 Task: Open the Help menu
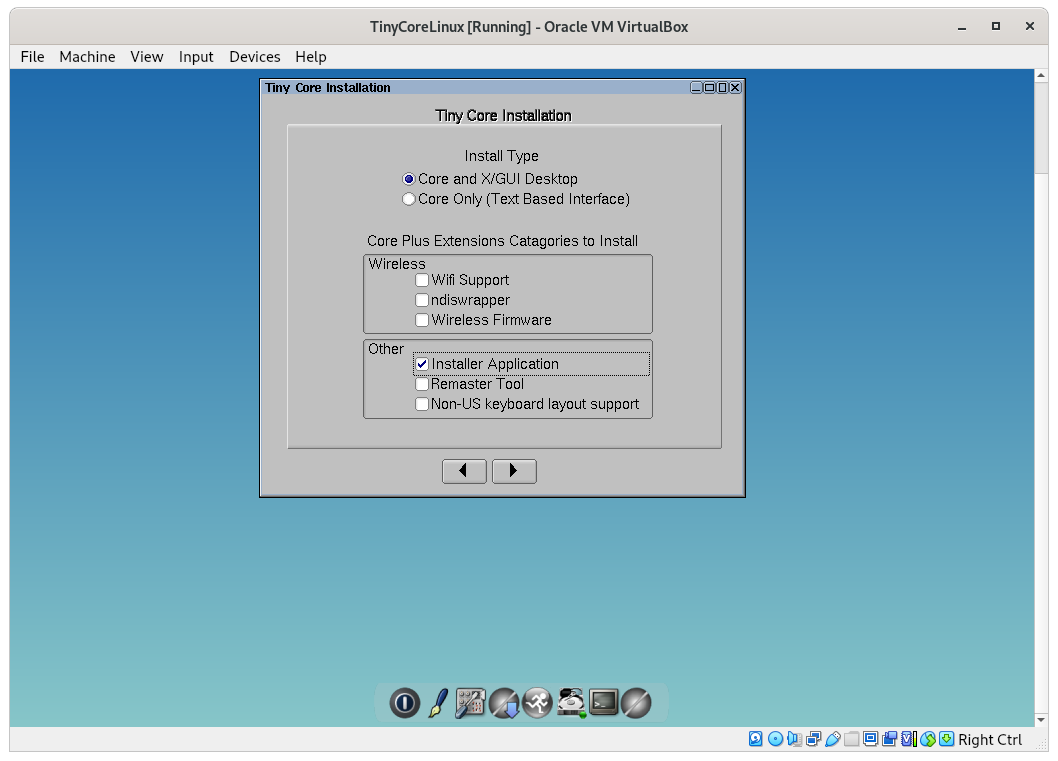[310, 57]
